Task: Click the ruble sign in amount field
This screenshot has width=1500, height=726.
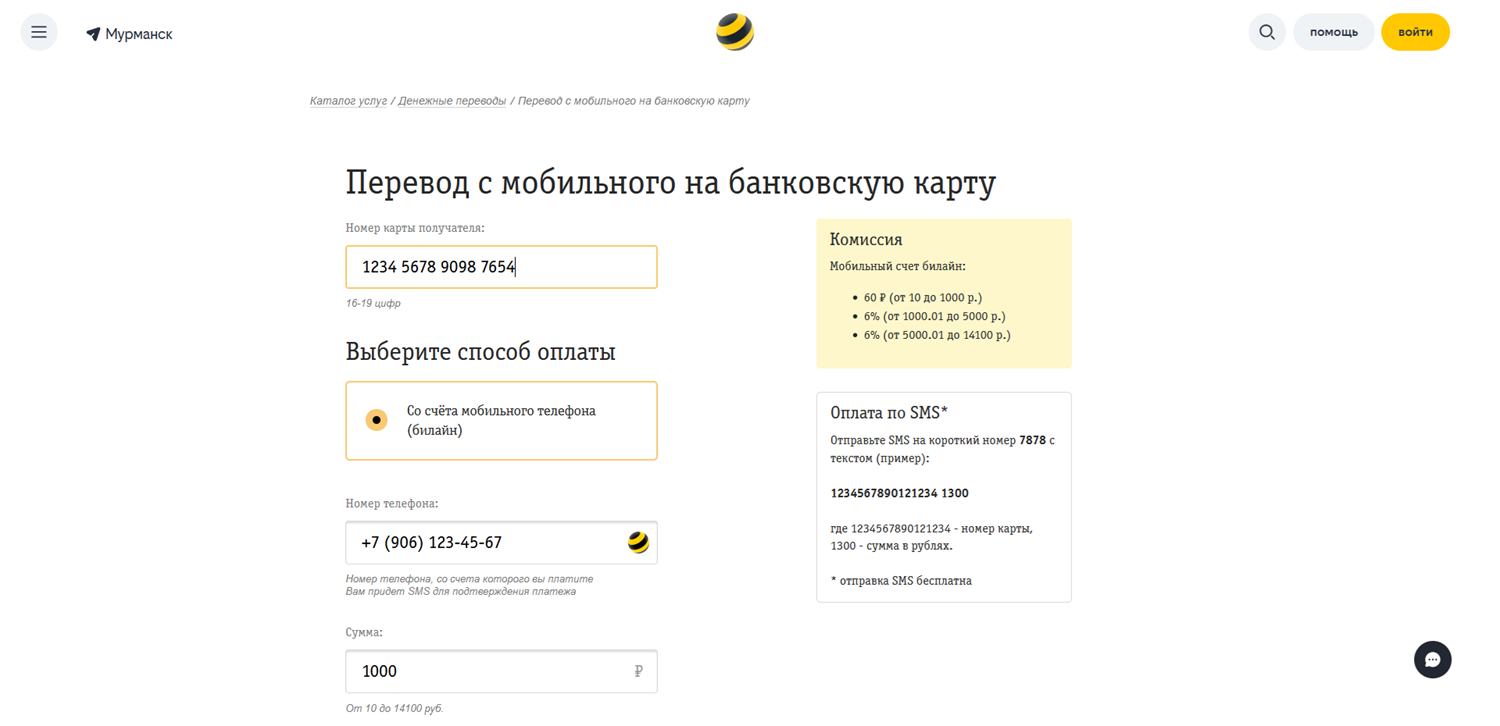Action: click(x=638, y=671)
